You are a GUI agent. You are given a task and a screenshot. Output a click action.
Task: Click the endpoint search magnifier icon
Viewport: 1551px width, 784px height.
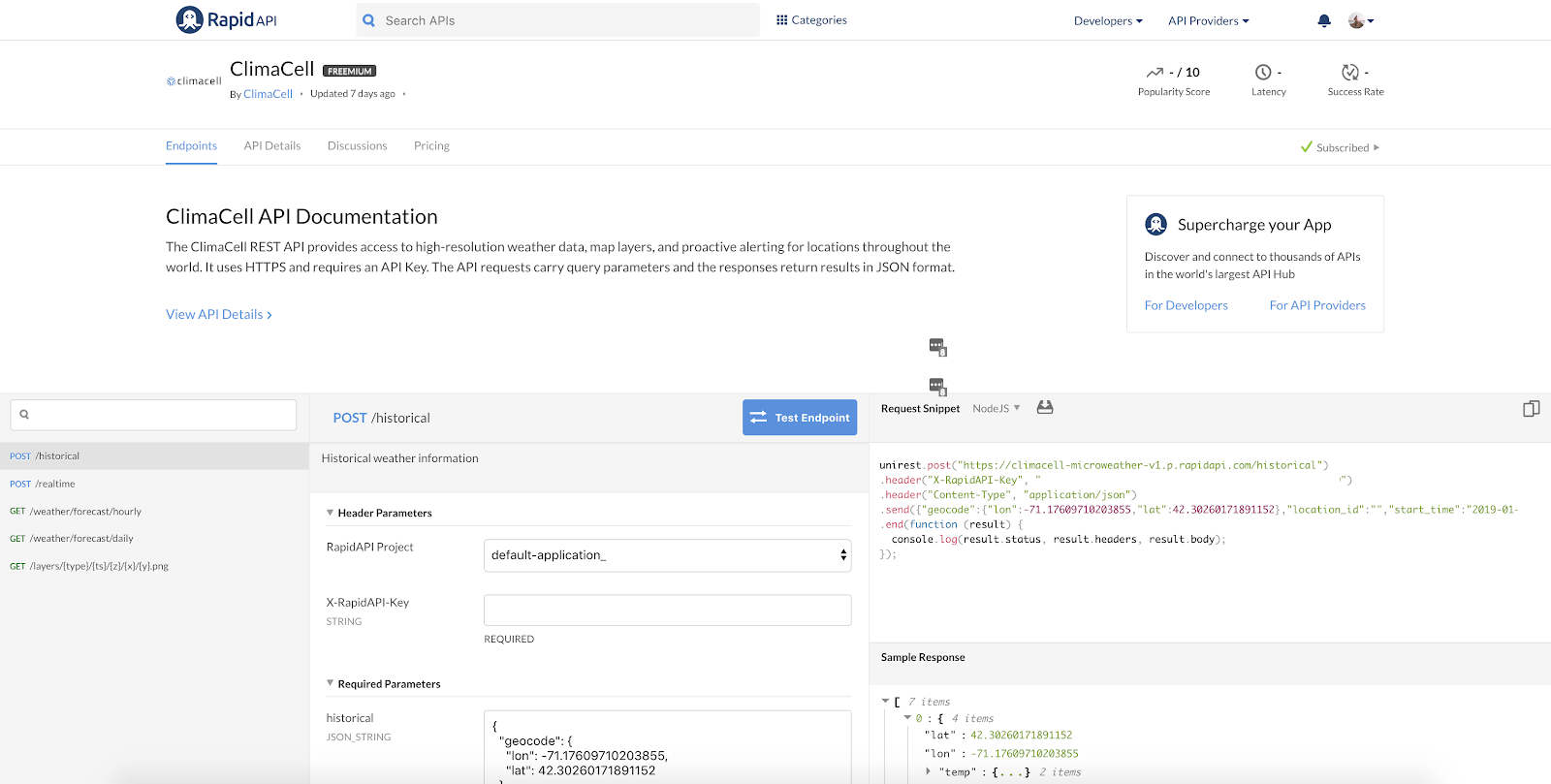24,415
